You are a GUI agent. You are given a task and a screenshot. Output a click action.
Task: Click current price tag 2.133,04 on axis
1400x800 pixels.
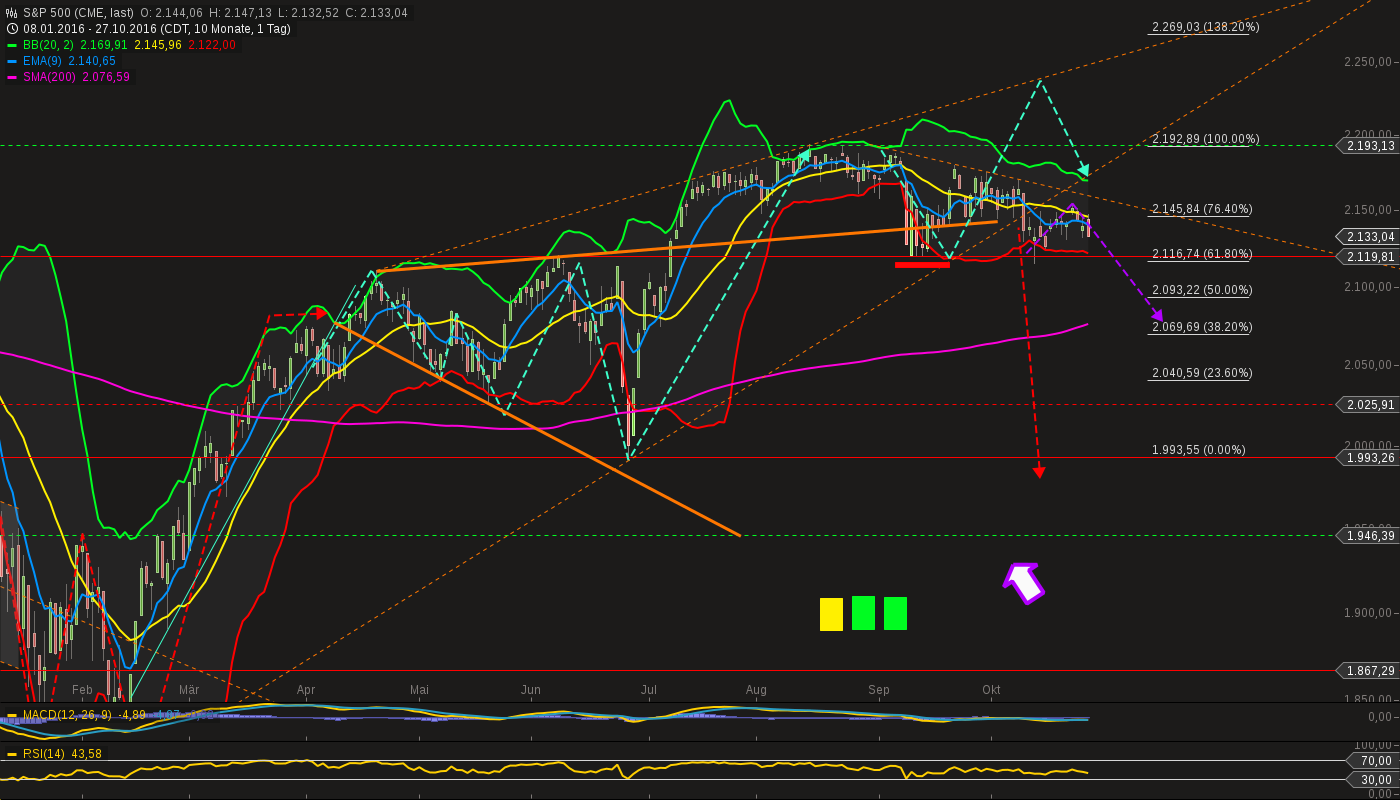1368,237
